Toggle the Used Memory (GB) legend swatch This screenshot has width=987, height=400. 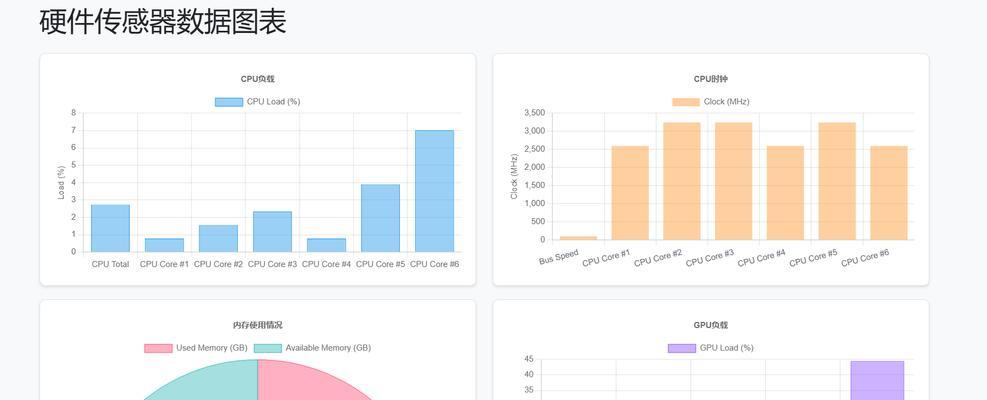click(x=158, y=348)
